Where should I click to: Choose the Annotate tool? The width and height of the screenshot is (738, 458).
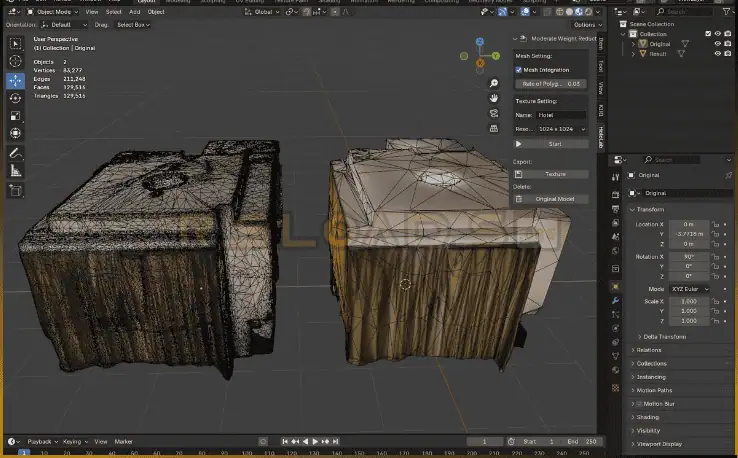coord(16,153)
